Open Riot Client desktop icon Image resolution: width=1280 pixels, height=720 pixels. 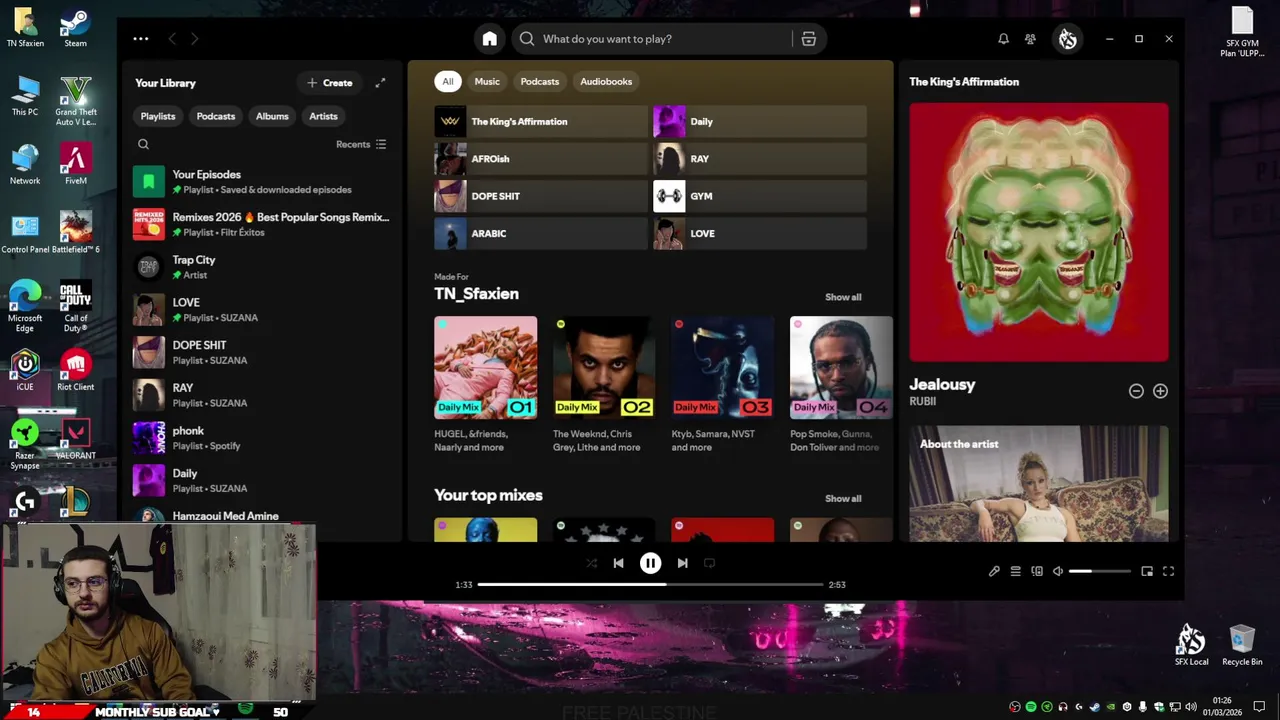75,371
